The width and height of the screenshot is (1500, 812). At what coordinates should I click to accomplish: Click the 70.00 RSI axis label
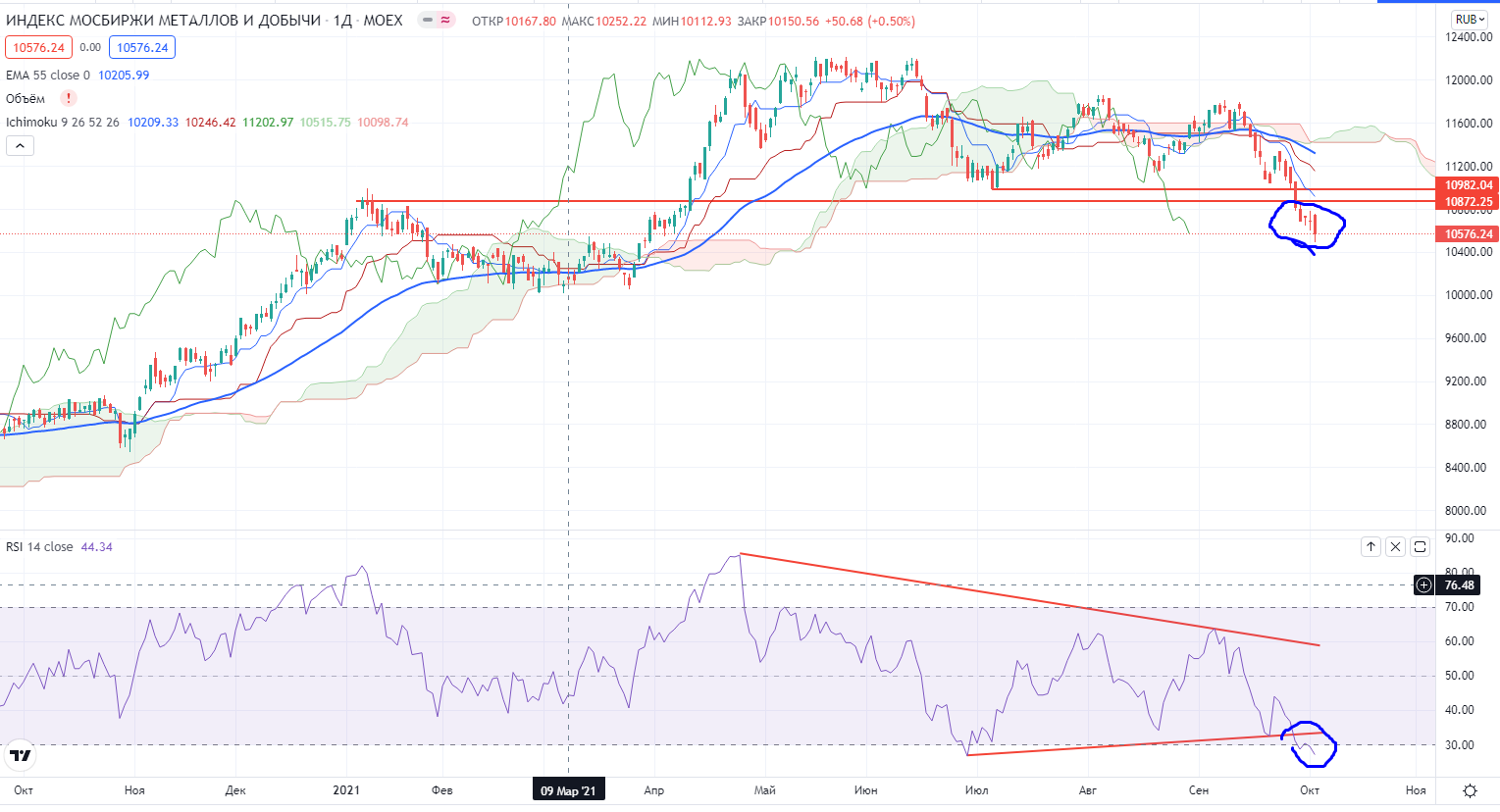click(x=1460, y=607)
